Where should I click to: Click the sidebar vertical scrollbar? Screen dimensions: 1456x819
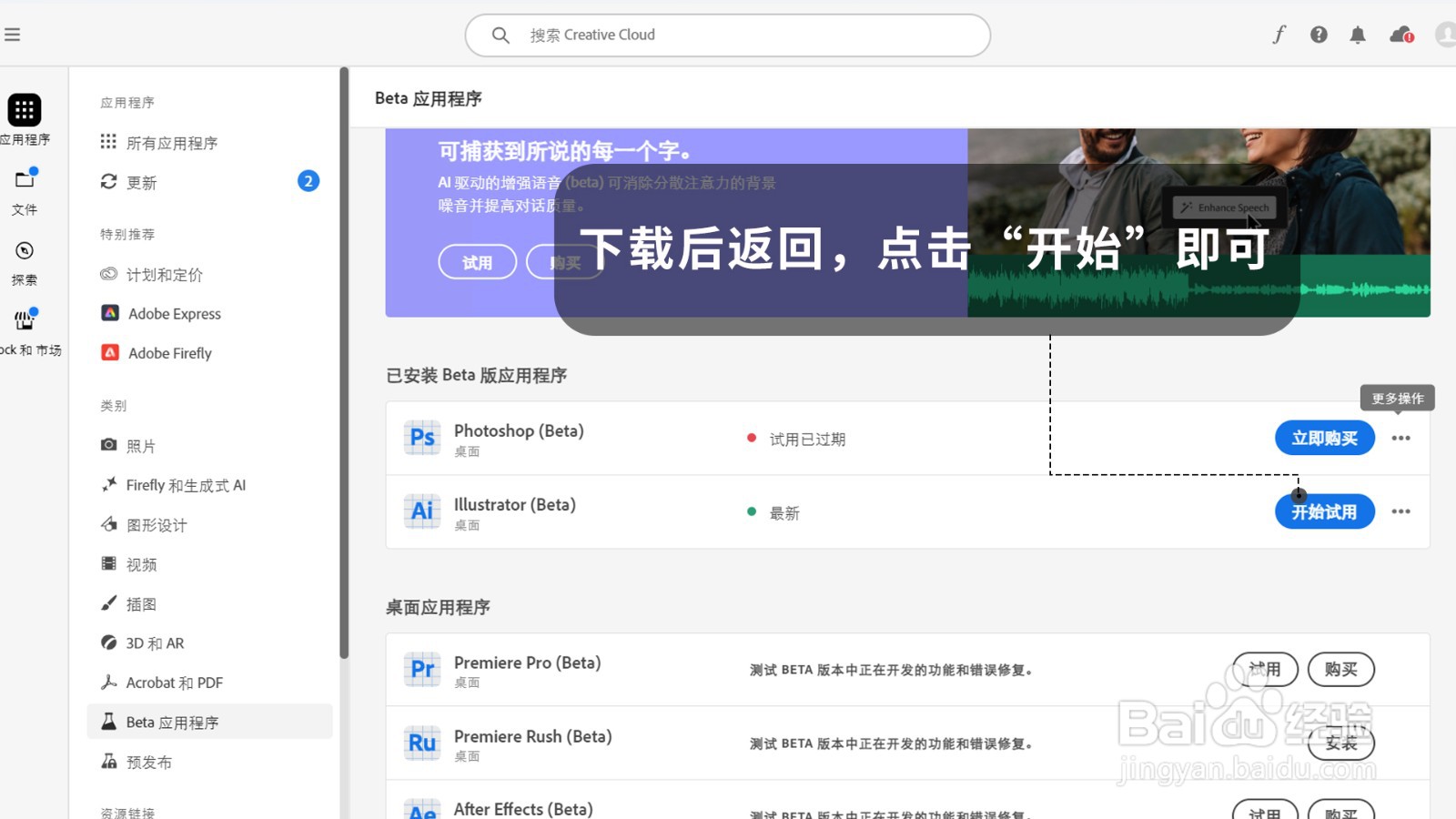click(x=344, y=362)
